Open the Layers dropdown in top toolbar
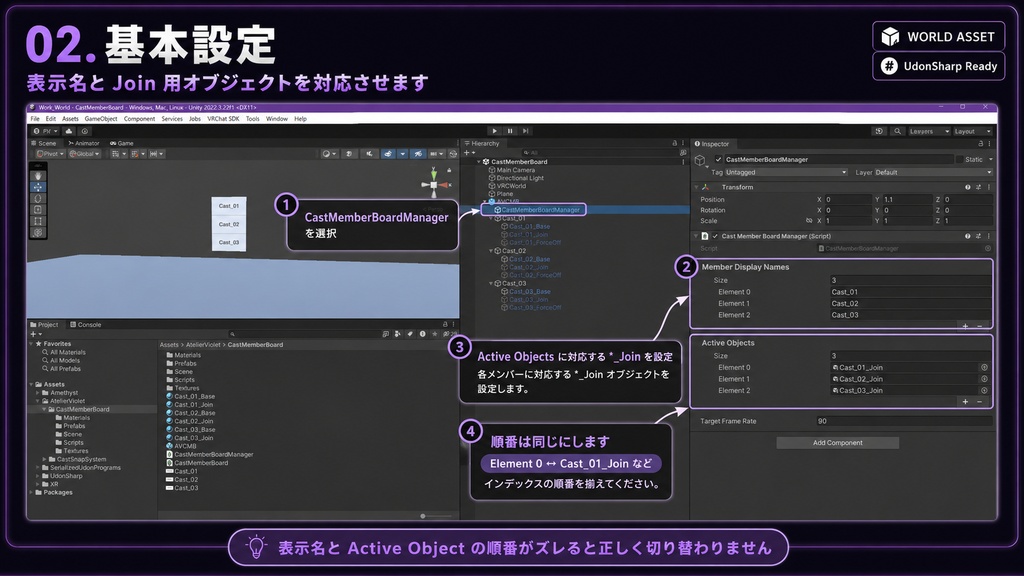Image resolution: width=1024 pixels, height=576 pixels. 929,131
